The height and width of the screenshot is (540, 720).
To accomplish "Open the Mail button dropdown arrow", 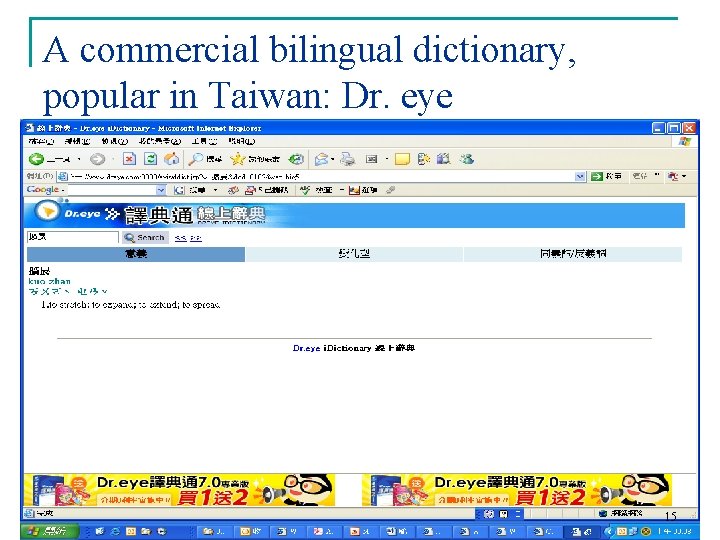I will pyautogui.click(x=332, y=159).
